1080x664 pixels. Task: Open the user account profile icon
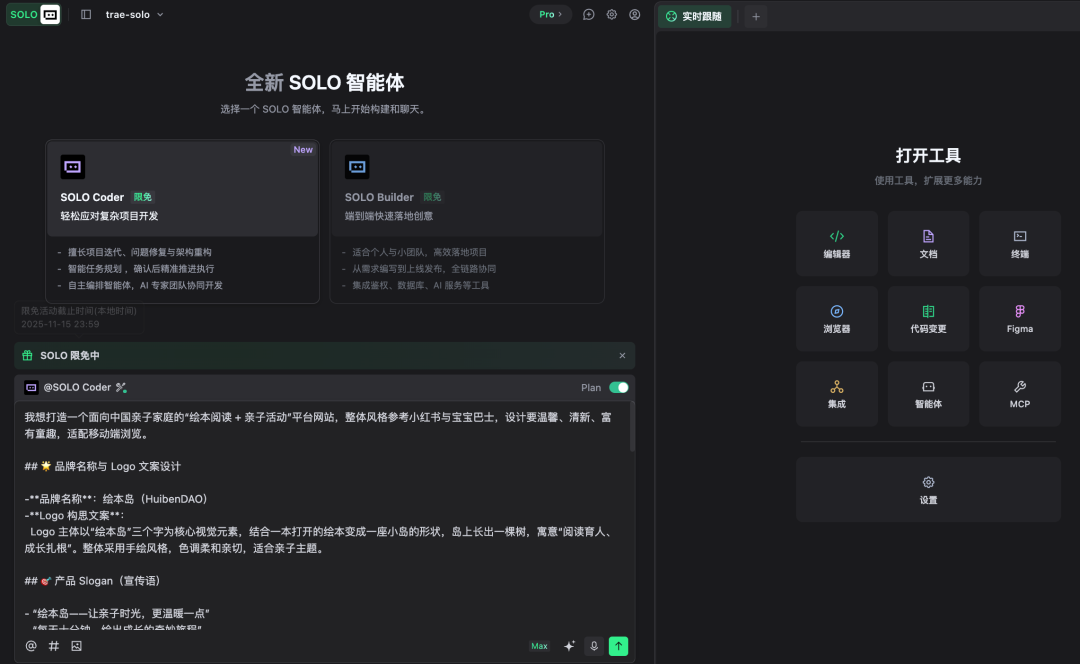[634, 14]
